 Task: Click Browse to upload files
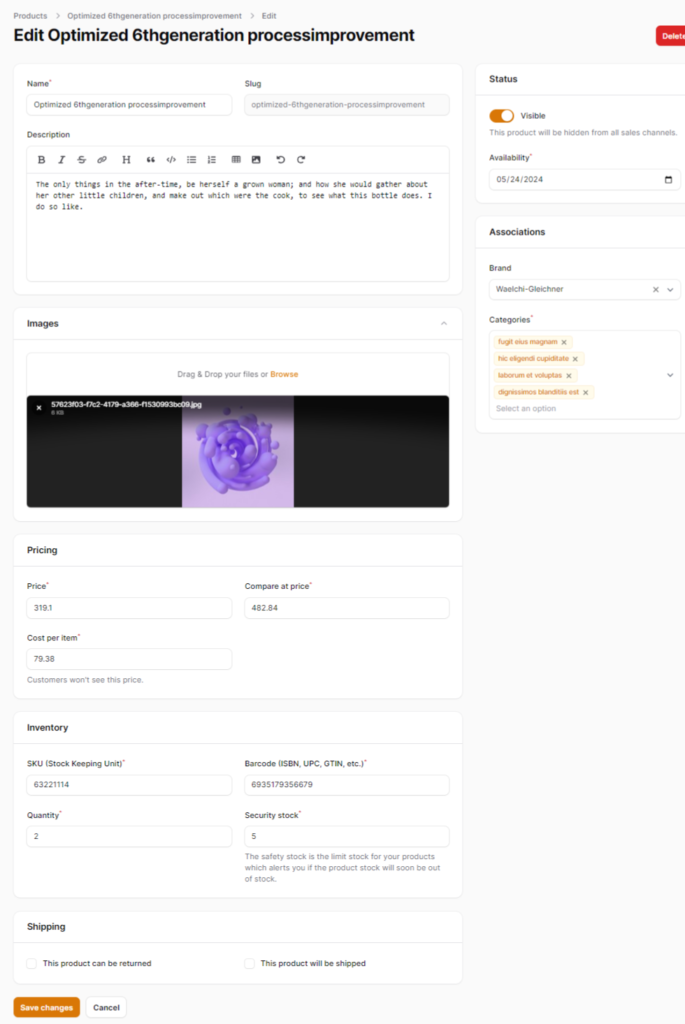click(x=284, y=374)
